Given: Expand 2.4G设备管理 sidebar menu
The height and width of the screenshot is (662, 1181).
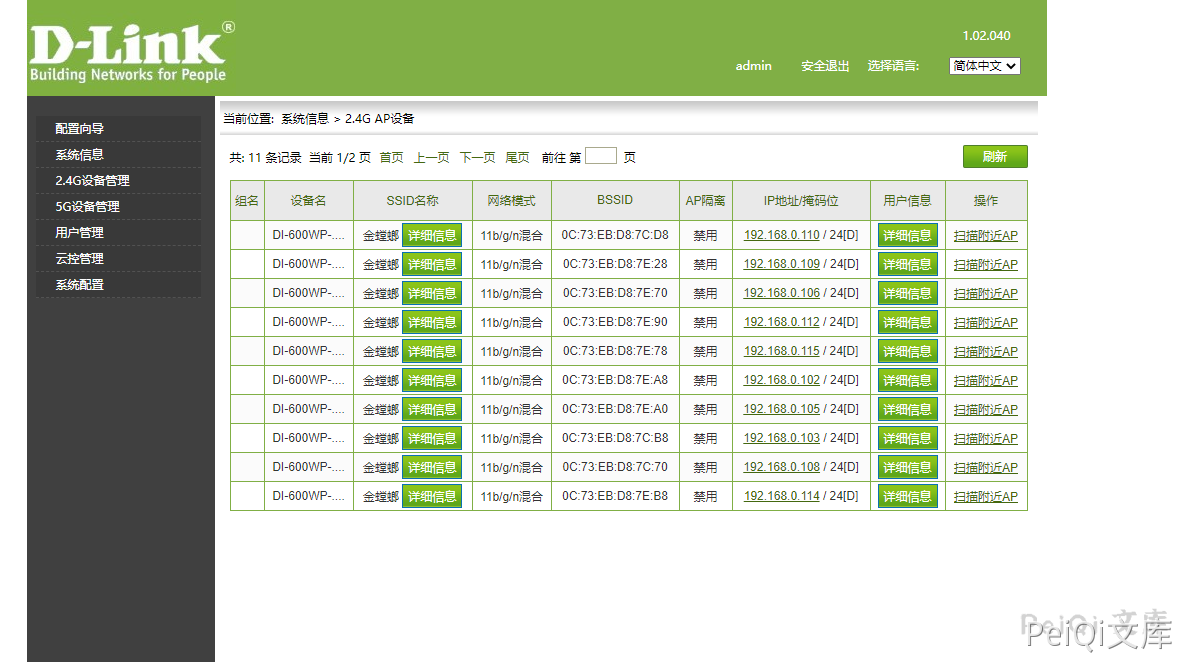Looking at the screenshot, I should pyautogui.click(x=92, y=181).
